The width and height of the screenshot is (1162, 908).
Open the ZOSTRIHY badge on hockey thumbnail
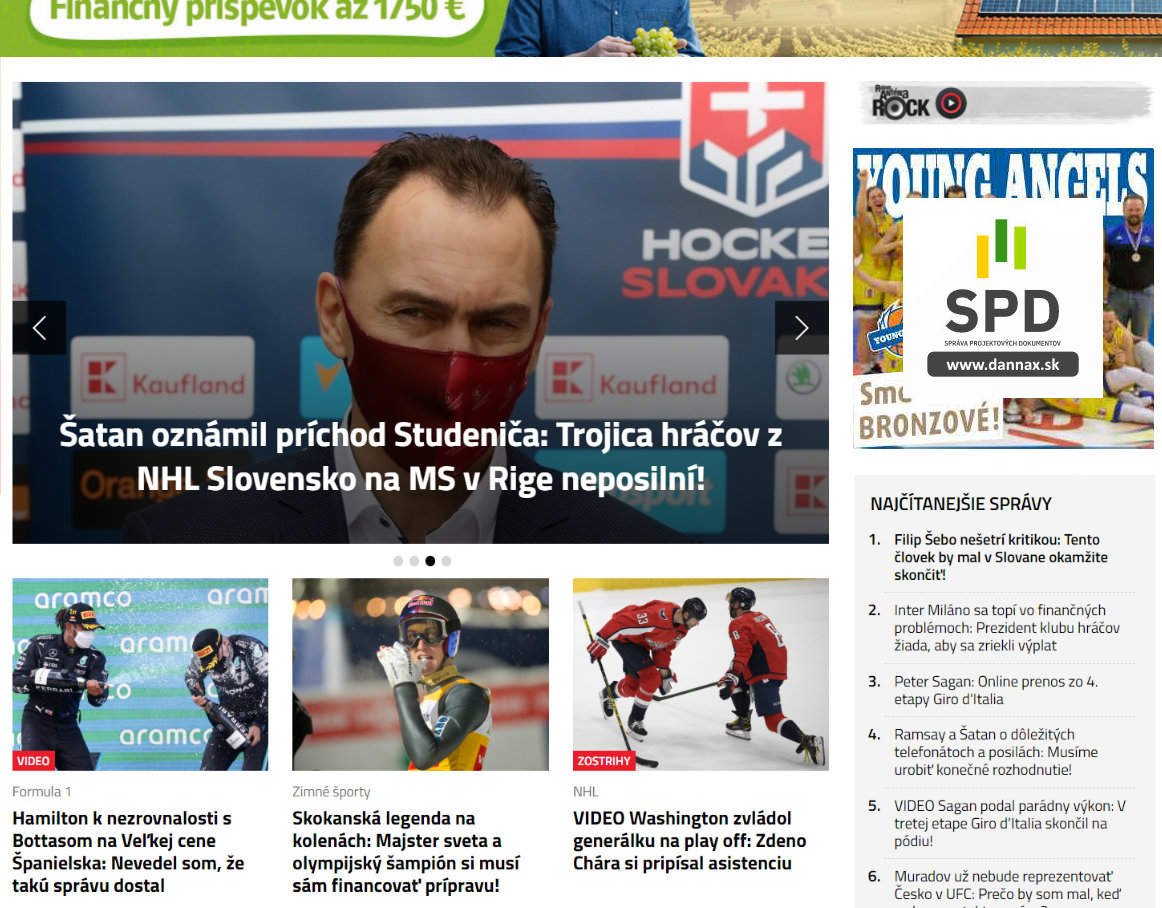coord(604,760)
